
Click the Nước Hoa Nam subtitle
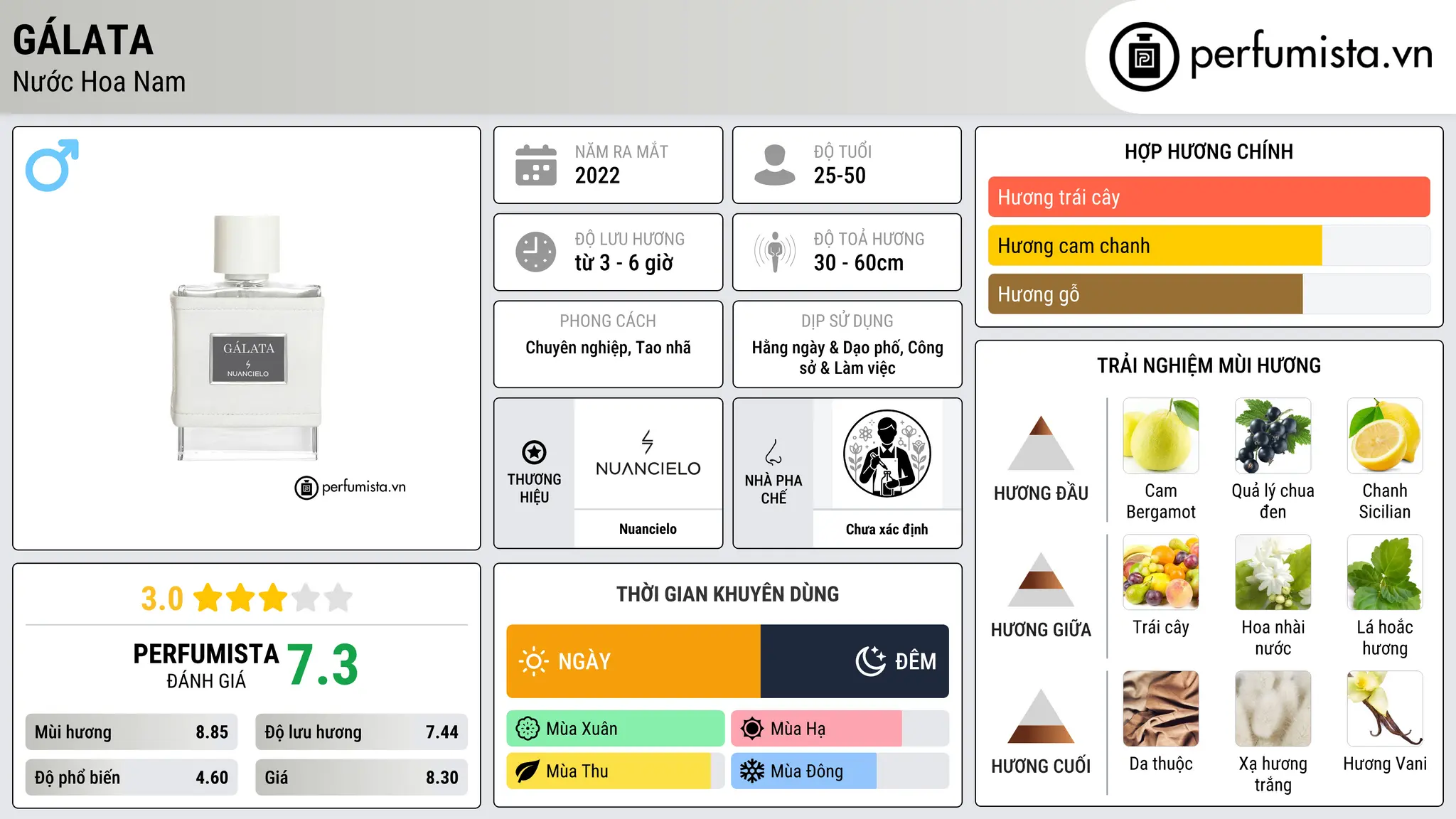[x=100, y=82]
